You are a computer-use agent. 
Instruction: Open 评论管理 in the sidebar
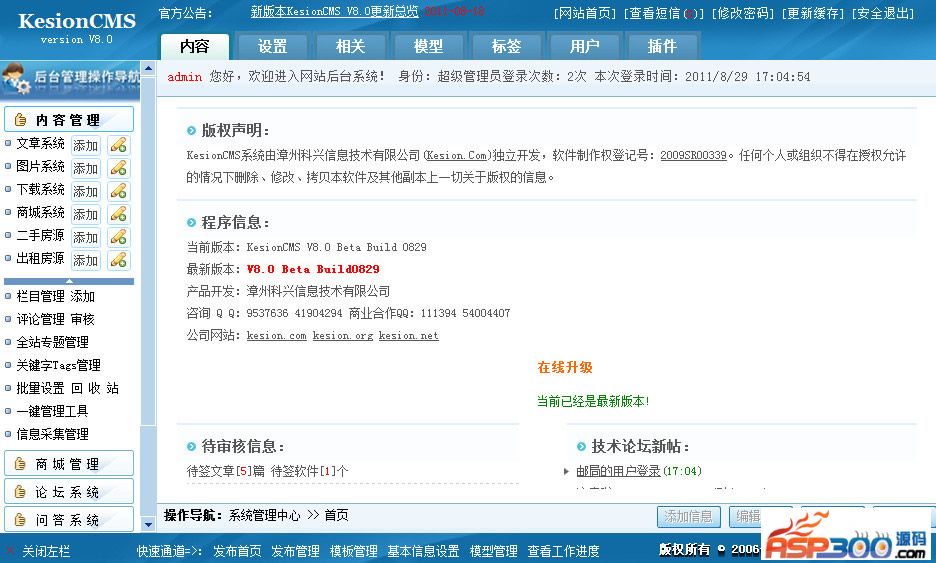(x=40, y=319)
